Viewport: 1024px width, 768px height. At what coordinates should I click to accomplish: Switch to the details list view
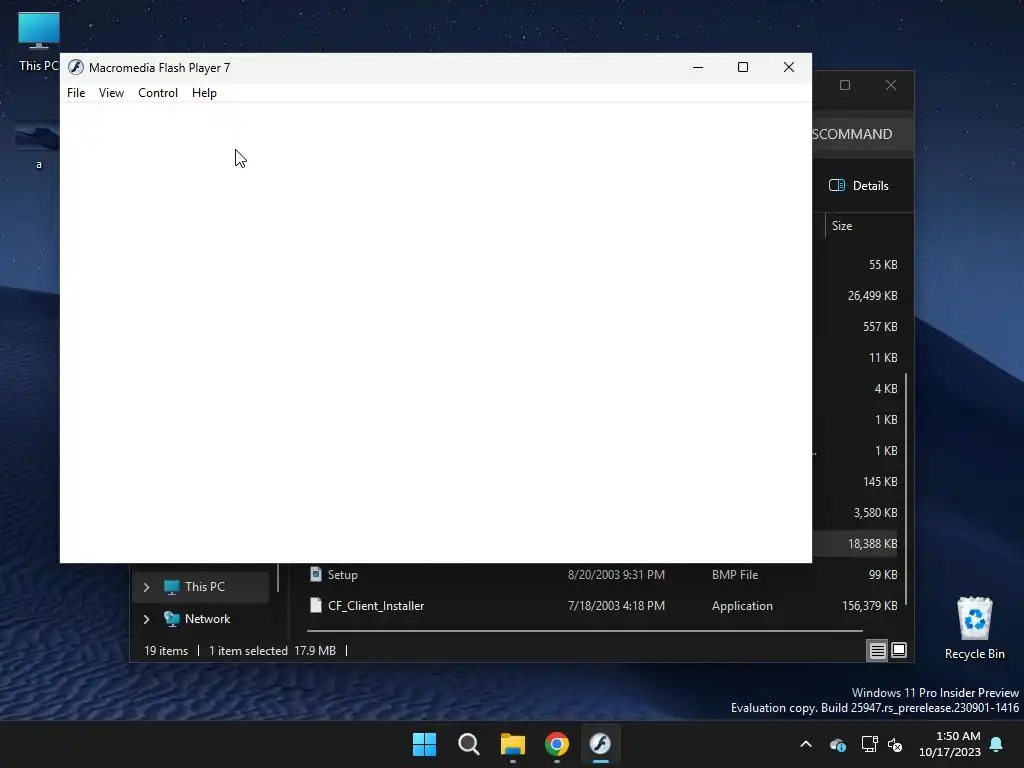(877, 650)
